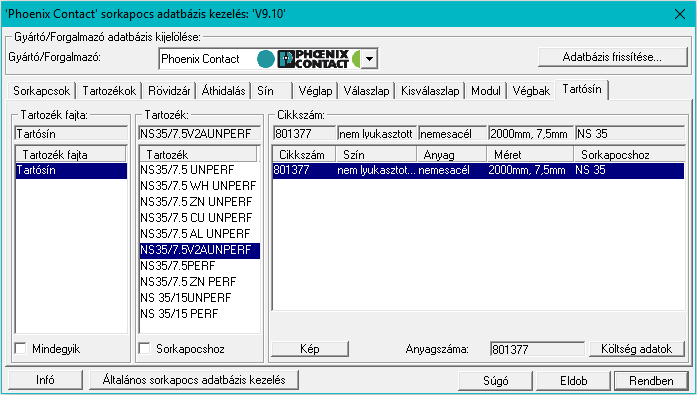Click the Költség adatok button
Image resolution: width=697 pixels, height=395 pixels.
pyautogui.click(x=637, y=349)
